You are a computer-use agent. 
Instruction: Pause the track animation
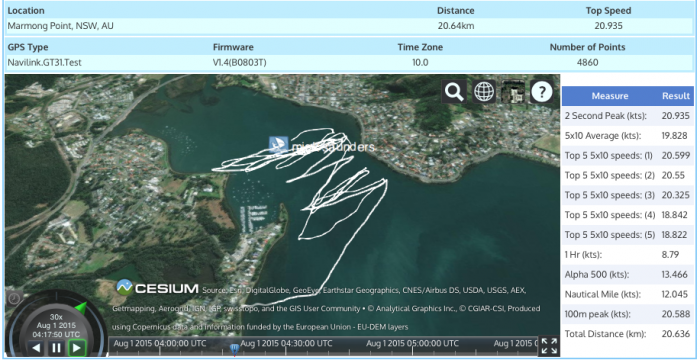56,347
